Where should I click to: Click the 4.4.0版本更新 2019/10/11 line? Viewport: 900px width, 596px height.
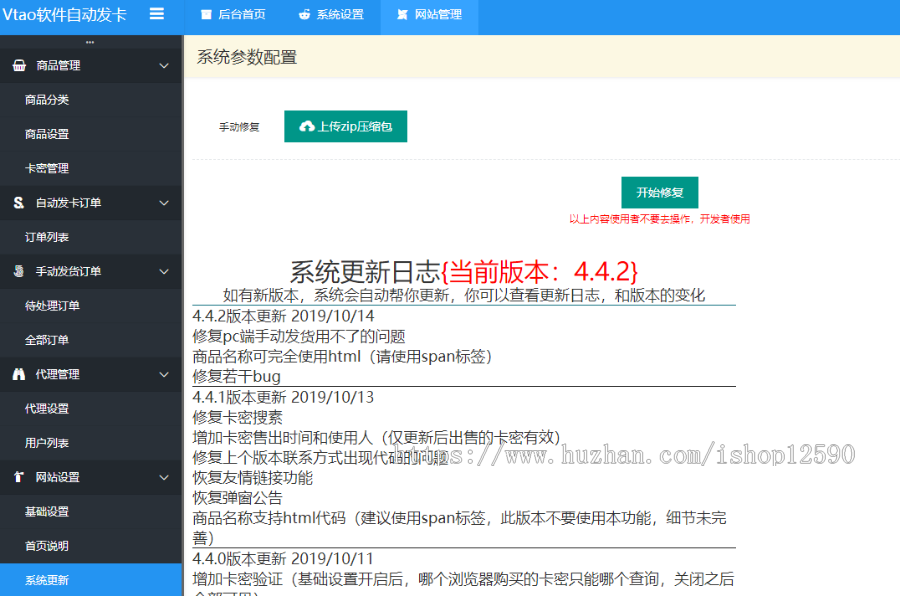[283, 559]
